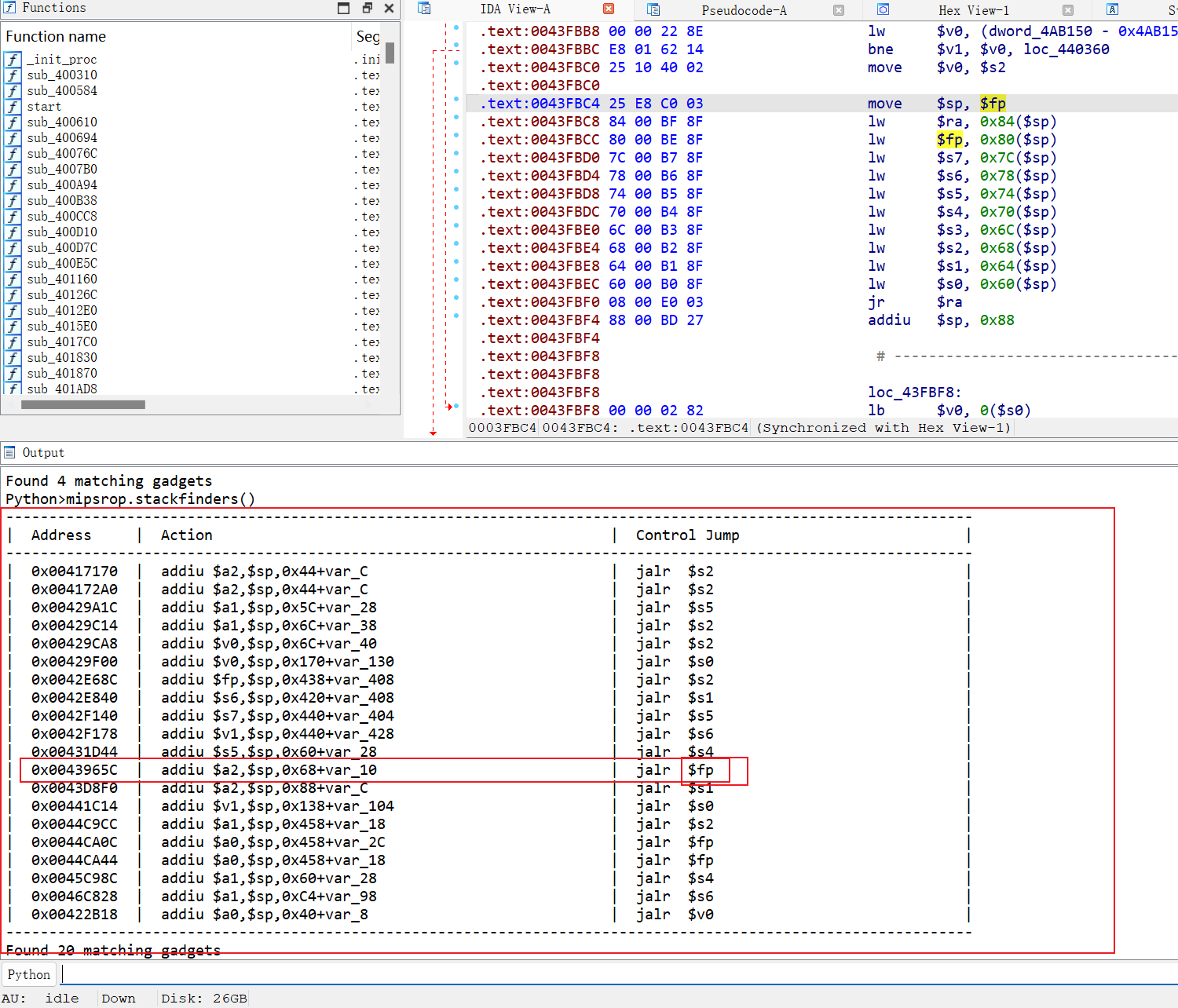
Task: Float the Functions panel window
Action: [367, 8]
